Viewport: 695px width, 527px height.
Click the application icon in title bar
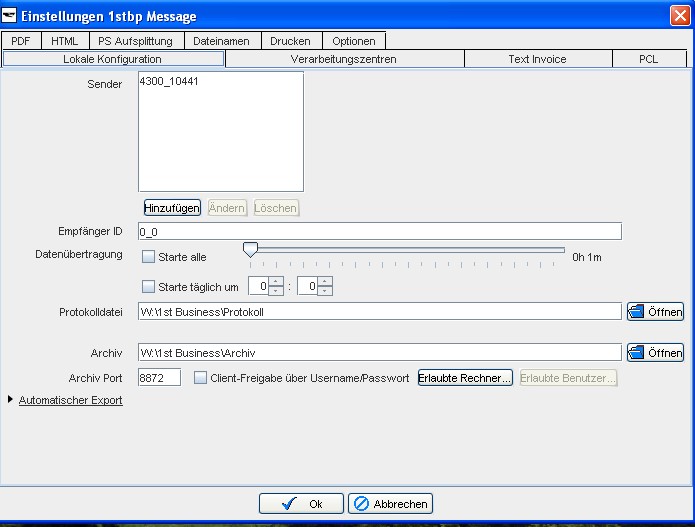pyautogui.click(x=9, y=16)
